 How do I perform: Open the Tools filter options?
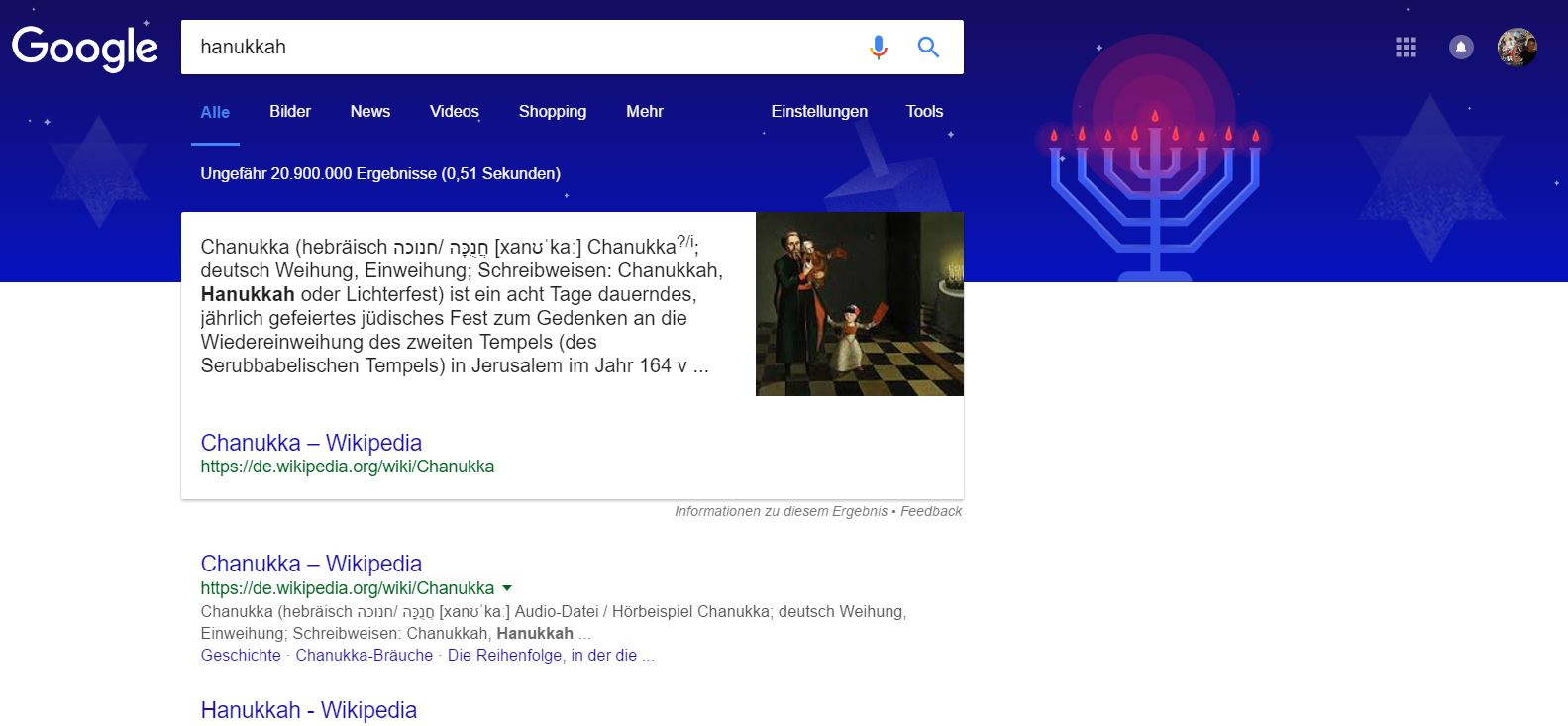[x=924, y=112]
